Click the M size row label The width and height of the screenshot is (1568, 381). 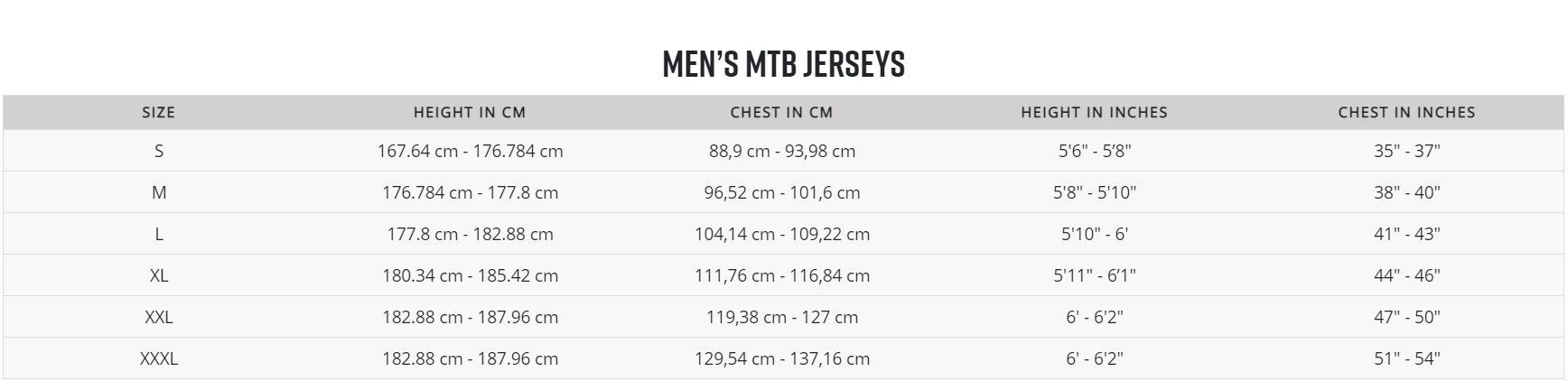tap(159, 192)
